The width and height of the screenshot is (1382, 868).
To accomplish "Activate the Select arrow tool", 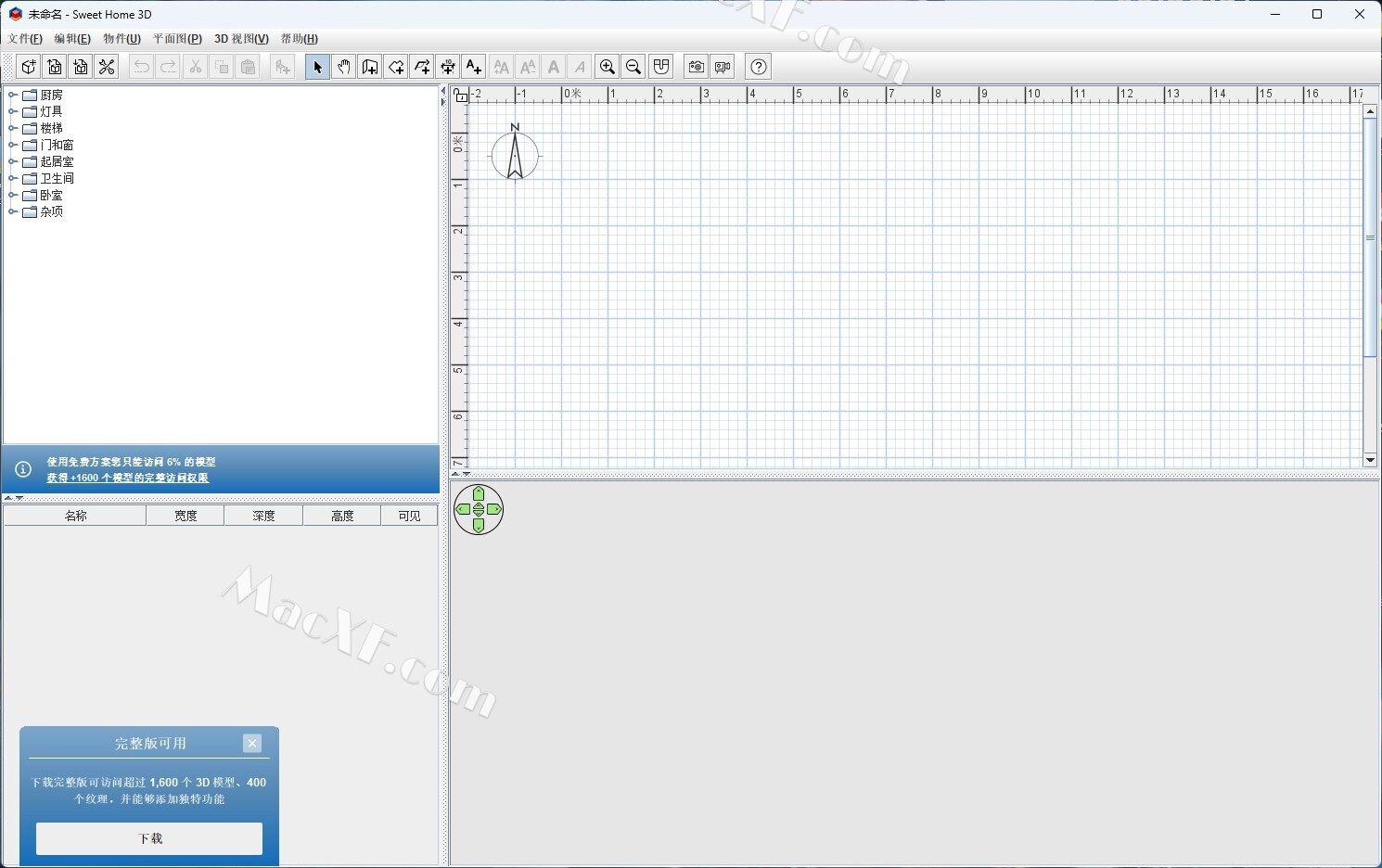I will click(317, 67).
